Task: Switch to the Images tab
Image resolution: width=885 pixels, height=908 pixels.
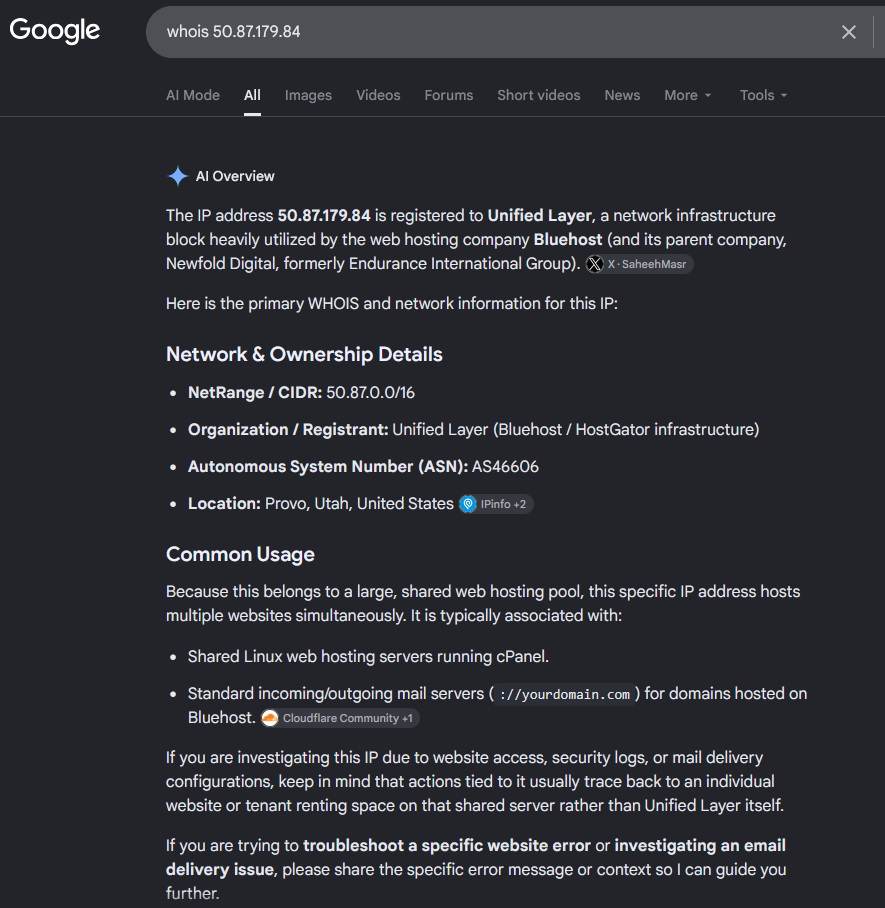Action: 308,95
